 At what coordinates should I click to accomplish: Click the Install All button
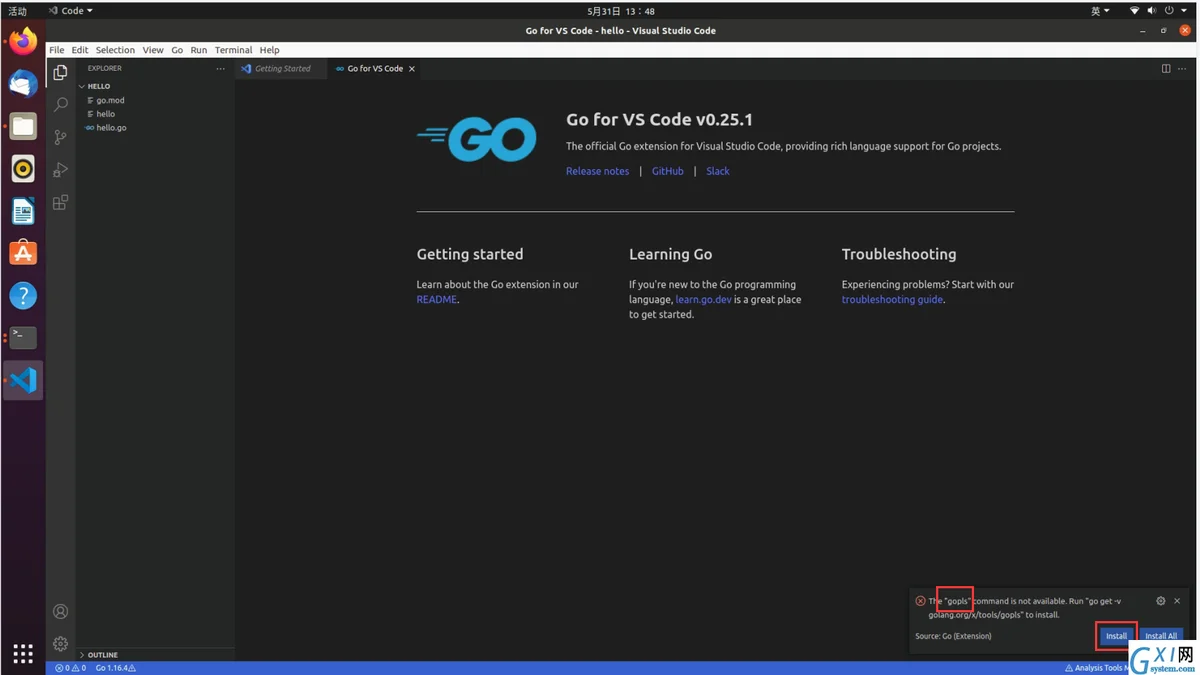coord(1160,636)
